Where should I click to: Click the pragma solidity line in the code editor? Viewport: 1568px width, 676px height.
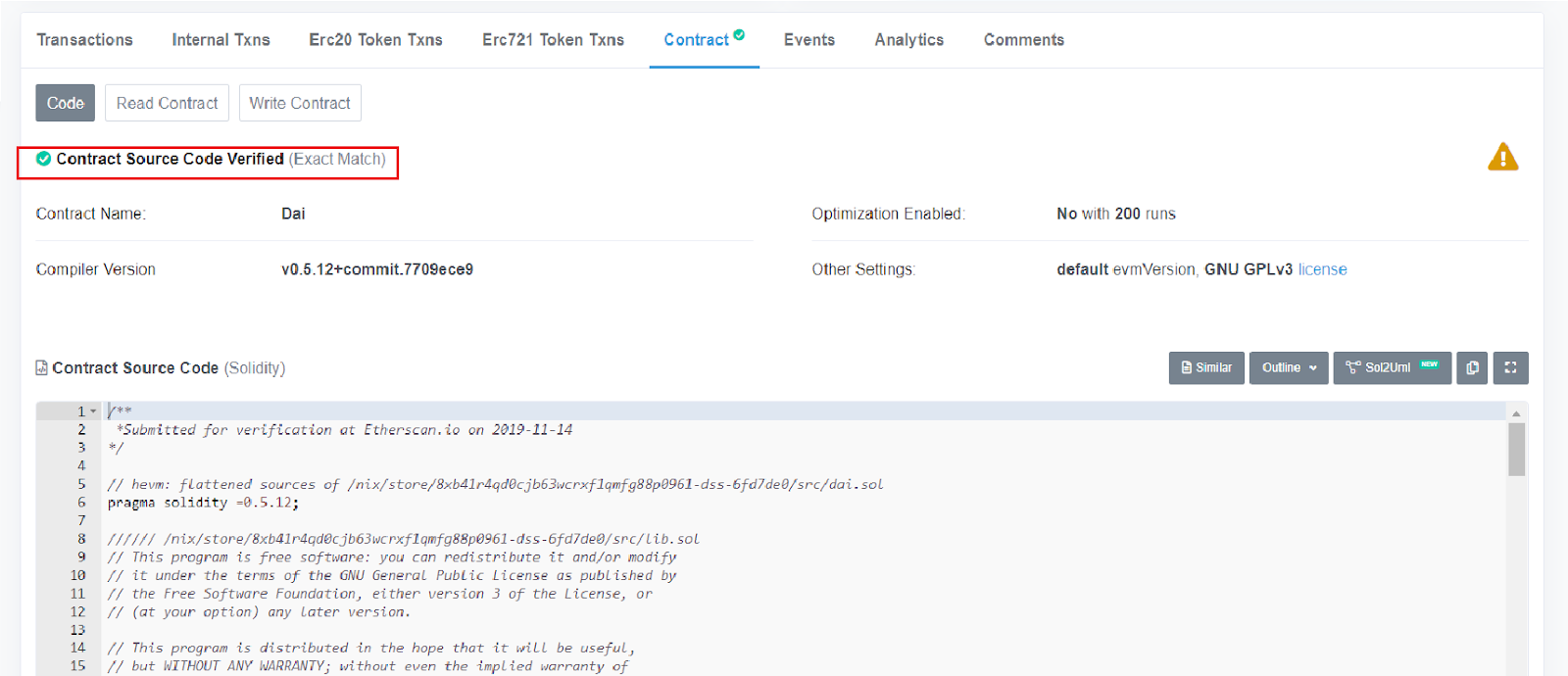pyautogui.click(x=203, y=503)
